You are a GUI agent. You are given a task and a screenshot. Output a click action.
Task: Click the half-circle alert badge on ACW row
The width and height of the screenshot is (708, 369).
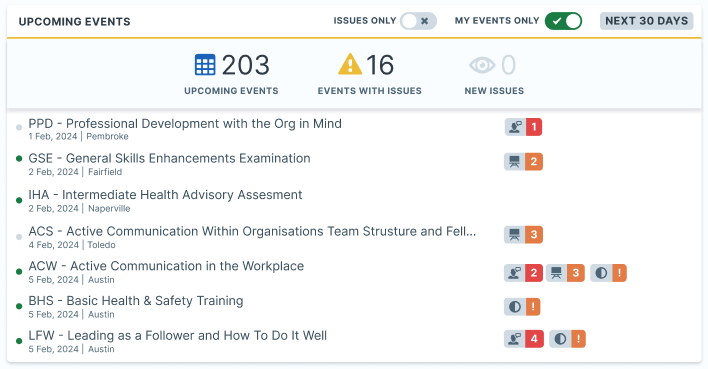pos(608,273)
